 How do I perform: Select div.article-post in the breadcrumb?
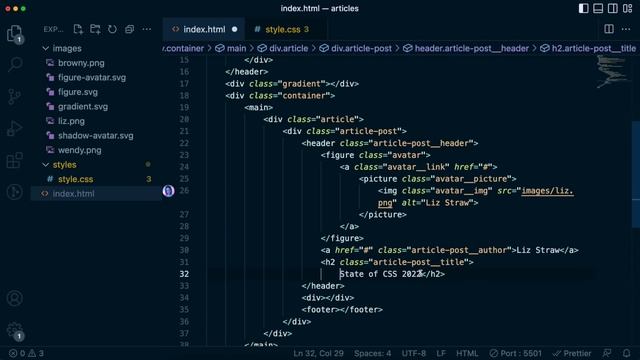pyautogui.click(x=356, y=48)
